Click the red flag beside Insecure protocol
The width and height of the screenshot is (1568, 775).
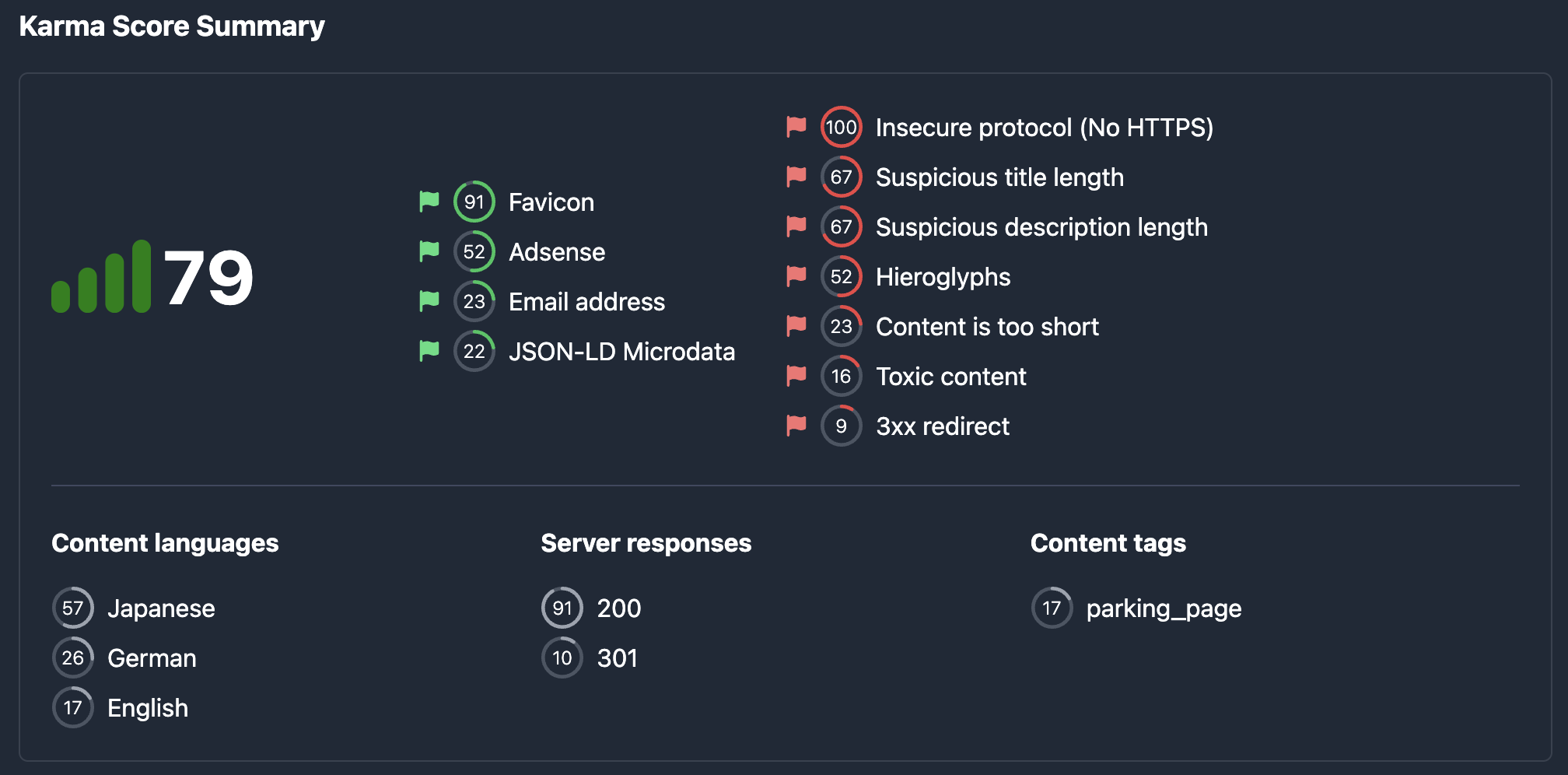[796, 127]
